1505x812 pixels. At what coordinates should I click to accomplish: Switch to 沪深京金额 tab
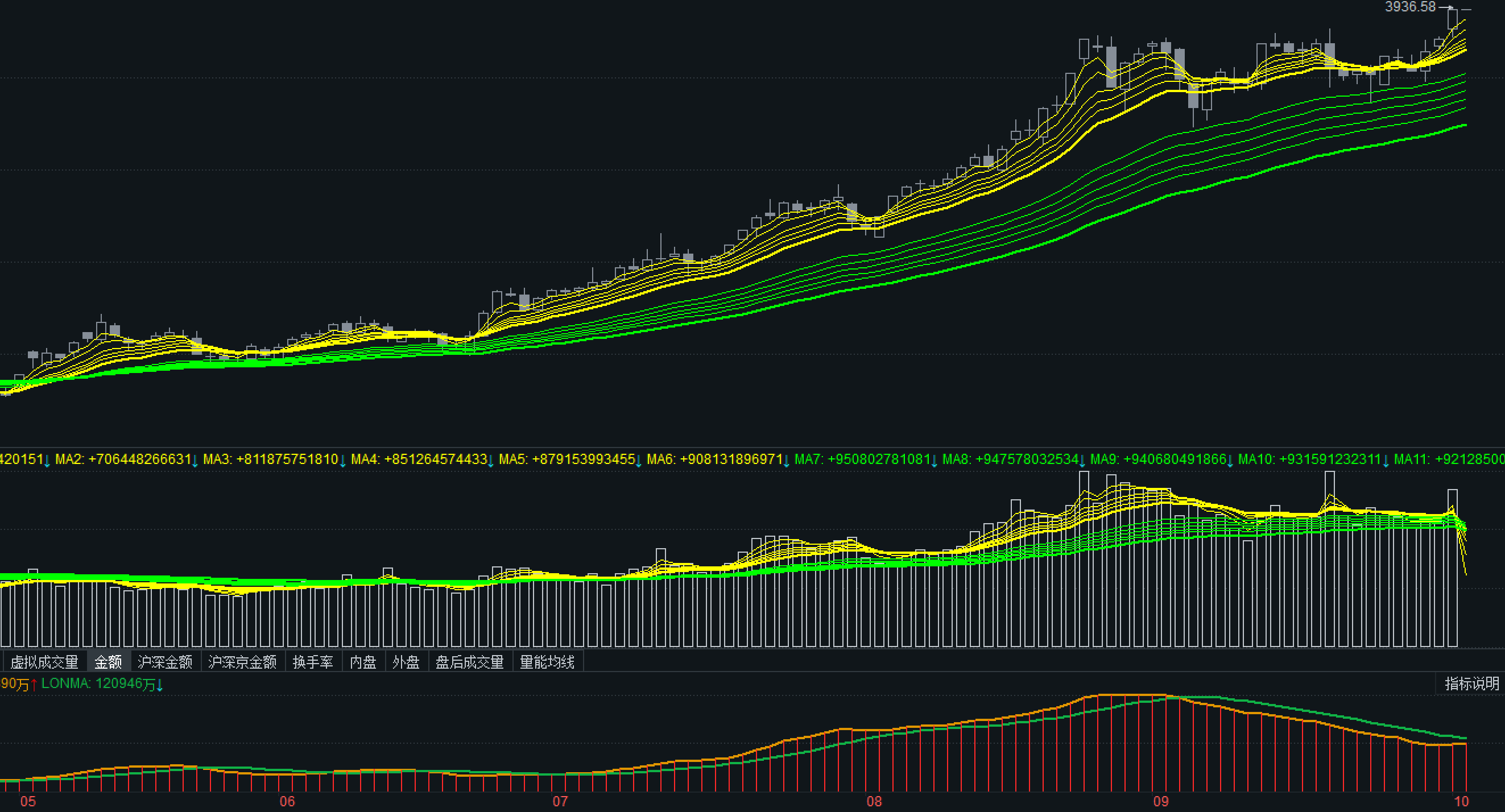pyautogui.click(x=242, y=662)
